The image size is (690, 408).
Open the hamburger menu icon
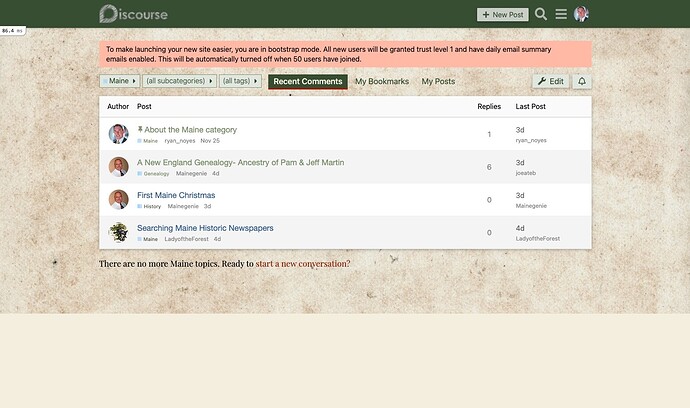(x=561, y=14)
